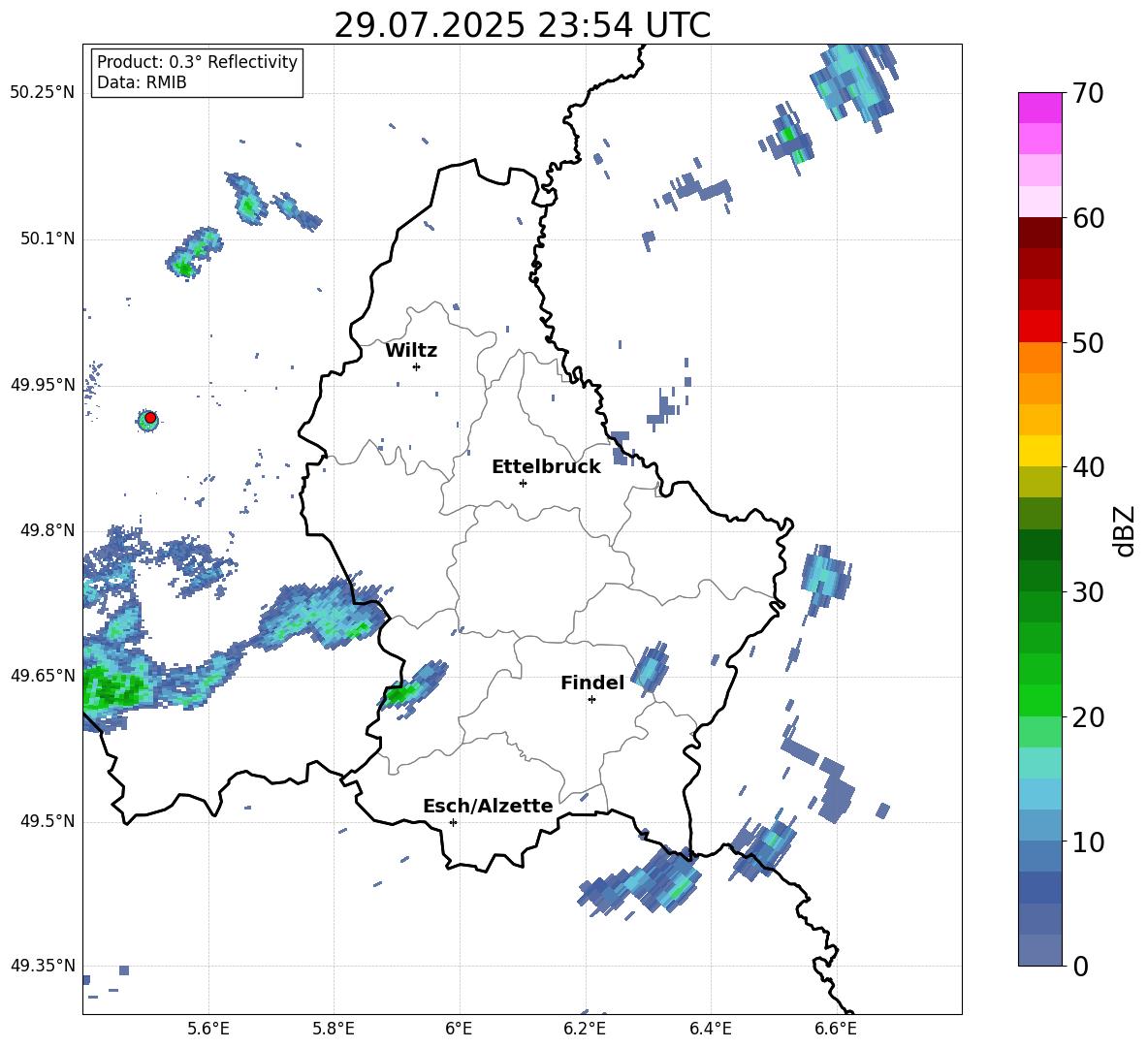
Task: Click the 49.95°N latitude label
Action: coord(43,385)
